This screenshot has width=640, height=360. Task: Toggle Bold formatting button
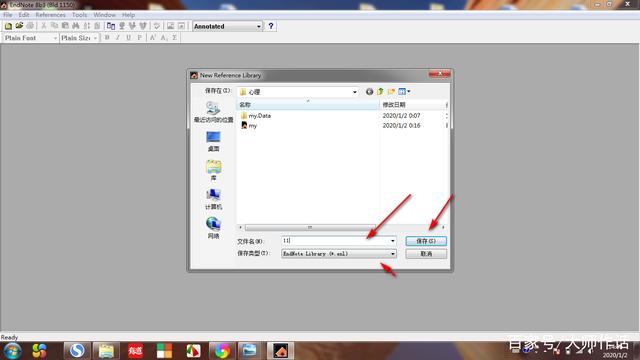coord(107,38)
